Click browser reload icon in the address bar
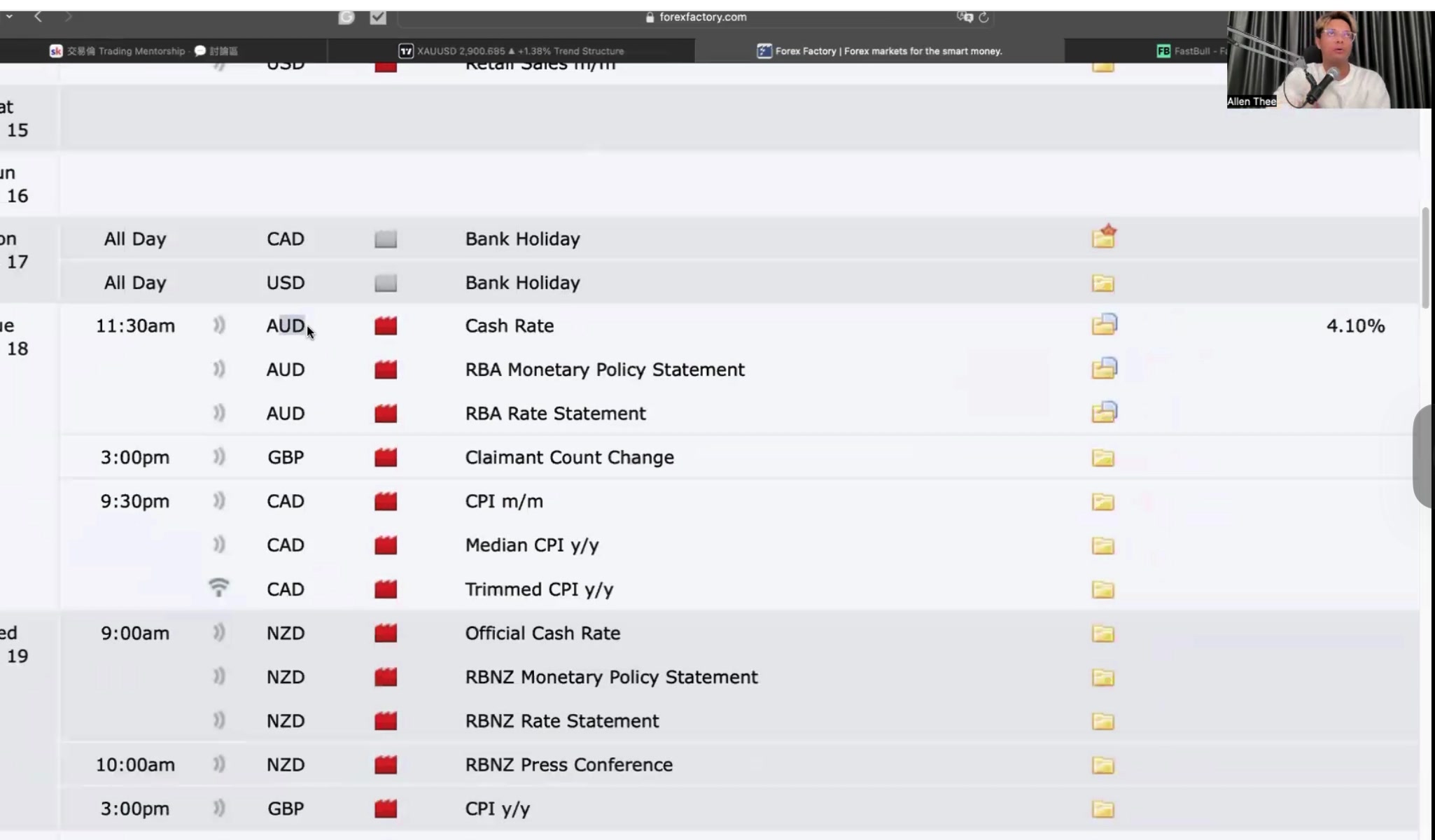The width and height of the screenshot is (1435, 840). point(983,17)
